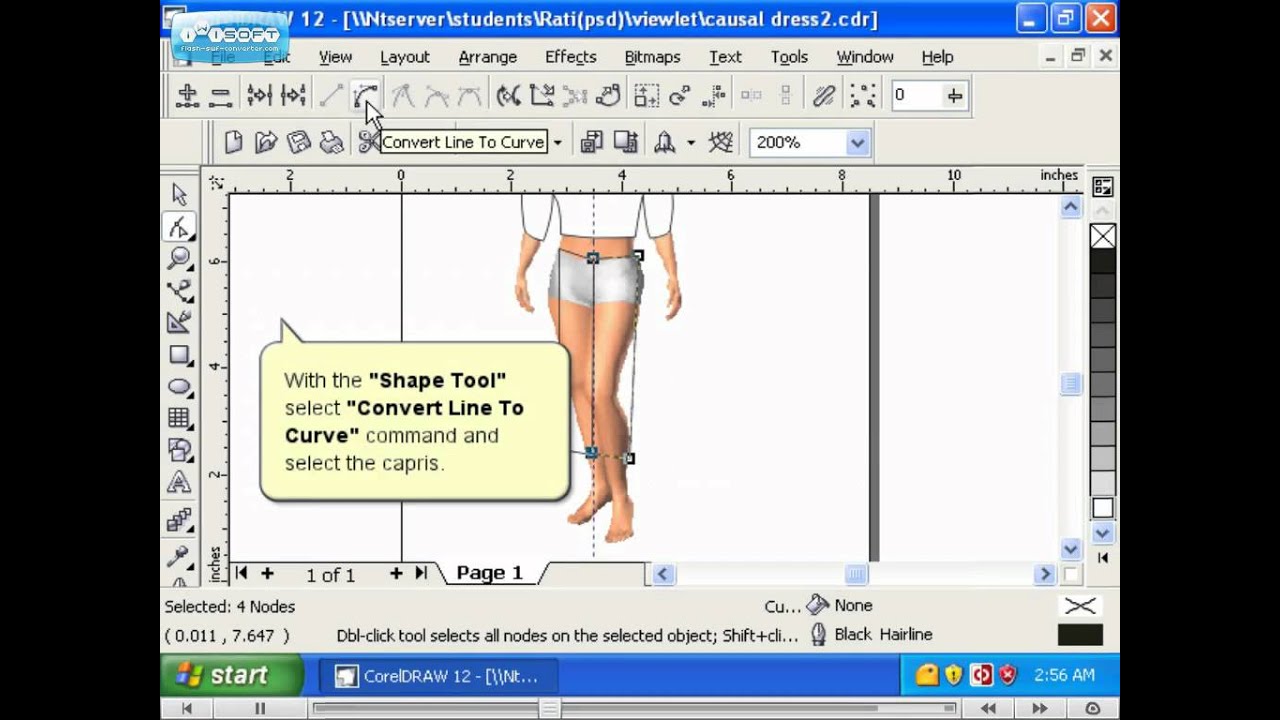This screenshot has width=1280, height=720.
Task: Select the Ellipse tool
Action: coord(179,386)
